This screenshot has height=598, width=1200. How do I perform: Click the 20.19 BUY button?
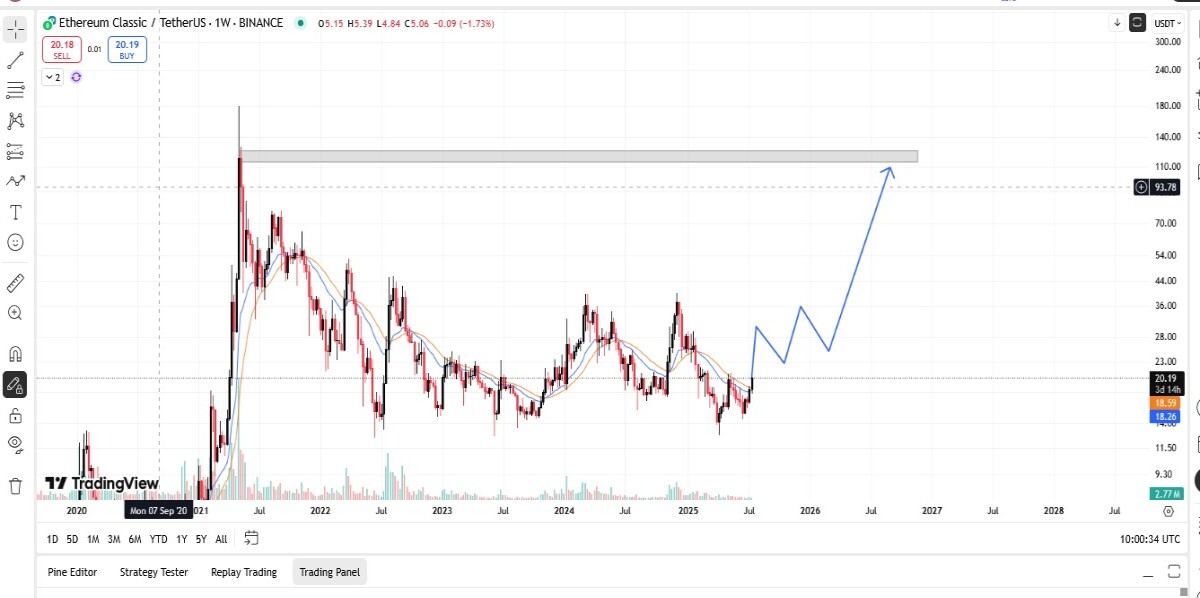pyautogui.click(x=127, y=49)
